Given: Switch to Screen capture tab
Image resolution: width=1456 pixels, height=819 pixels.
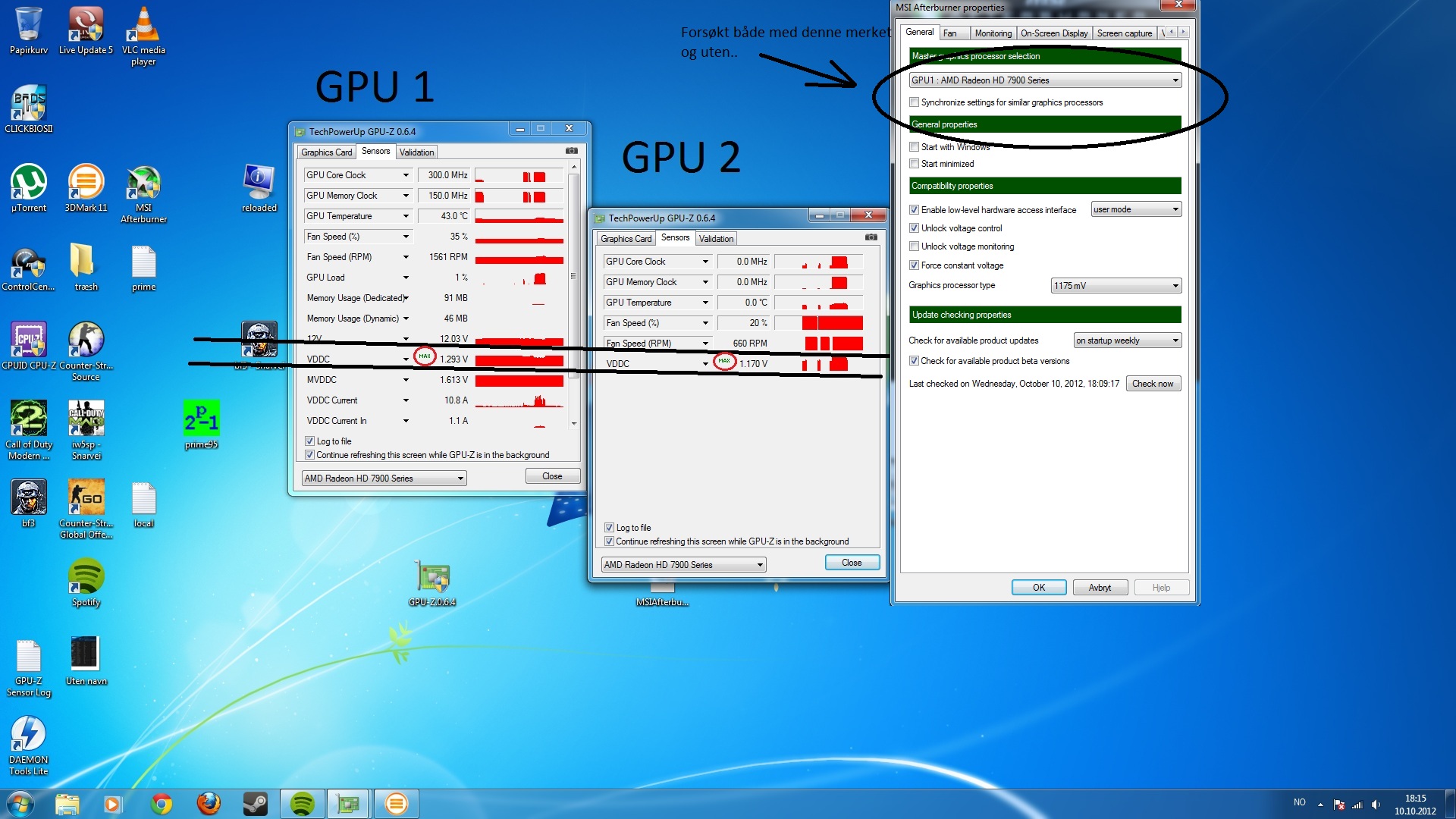Looking at the screenshot, I should pyautogui.click(x=1124, y=33).
